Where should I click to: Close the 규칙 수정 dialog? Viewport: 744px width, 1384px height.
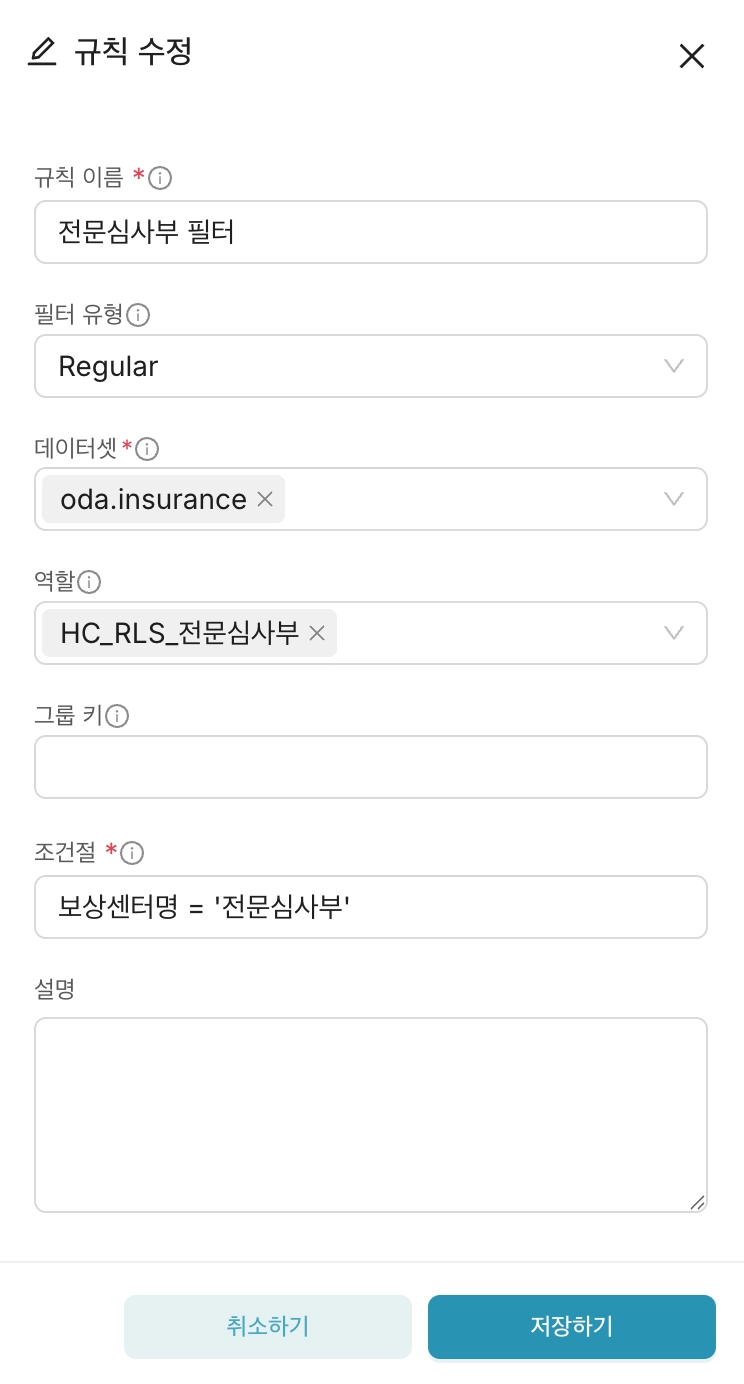(x=692, y=56)
